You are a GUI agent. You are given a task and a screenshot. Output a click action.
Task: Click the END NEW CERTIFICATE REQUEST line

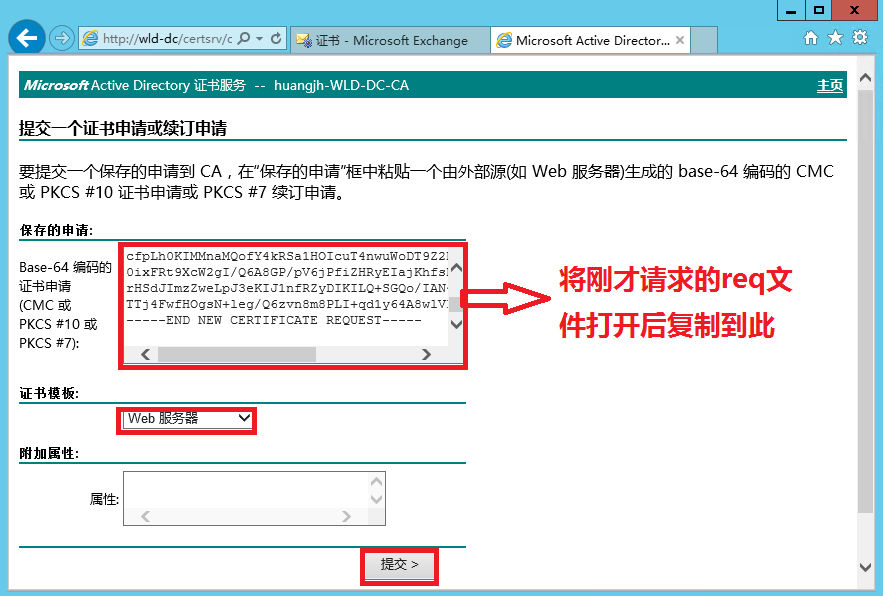coord(274,321)
